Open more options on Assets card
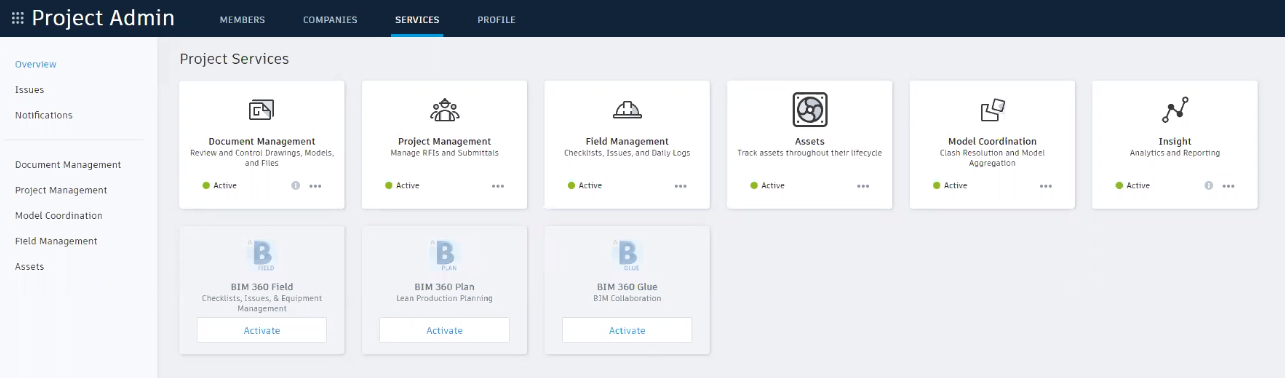The image size is (1285, 378). coord(863,186)
